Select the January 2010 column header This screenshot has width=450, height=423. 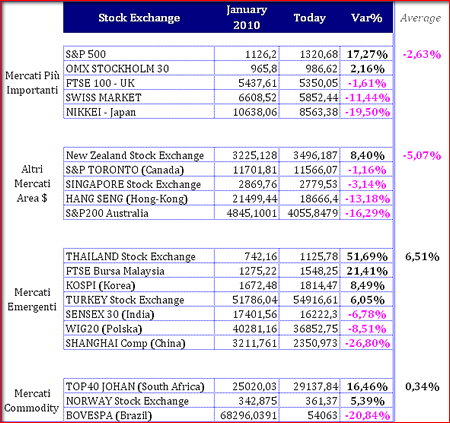(x=247, y=17)
